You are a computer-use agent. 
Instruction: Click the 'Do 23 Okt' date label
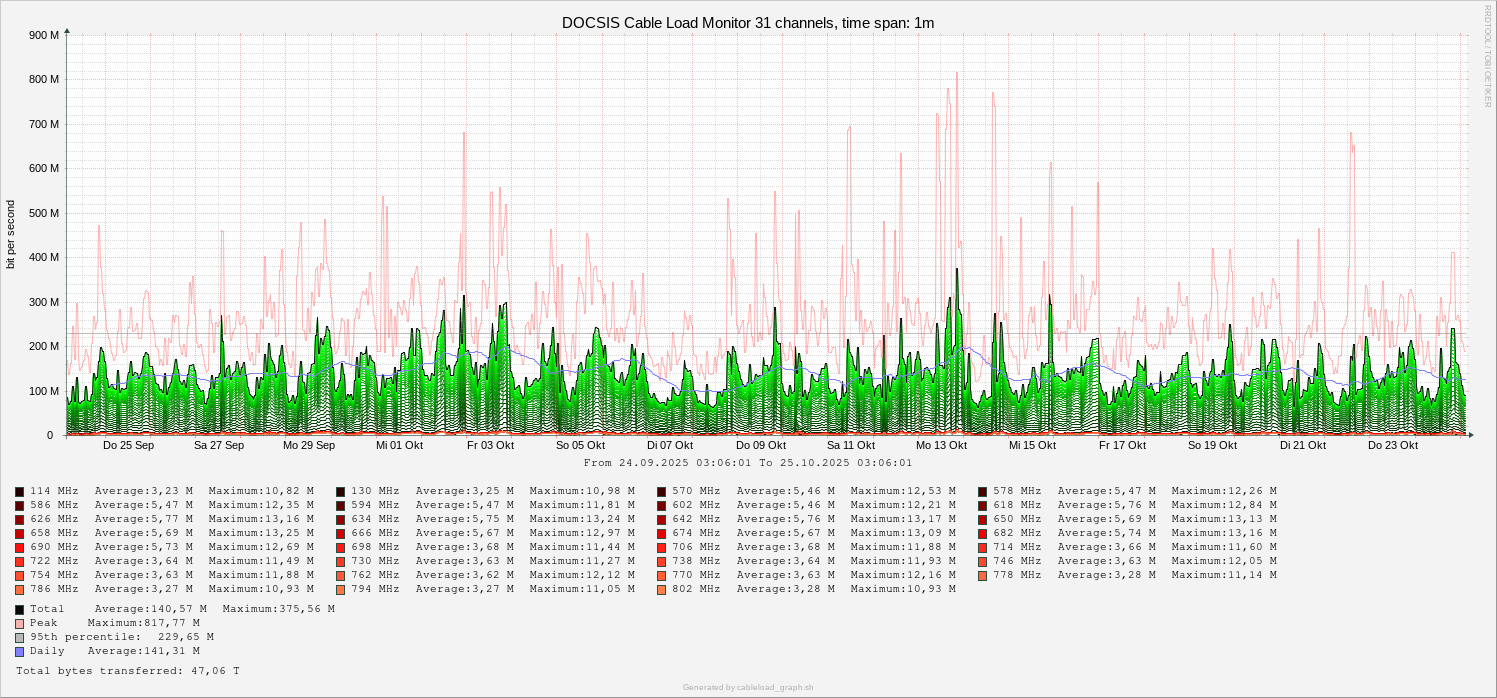1393,445
